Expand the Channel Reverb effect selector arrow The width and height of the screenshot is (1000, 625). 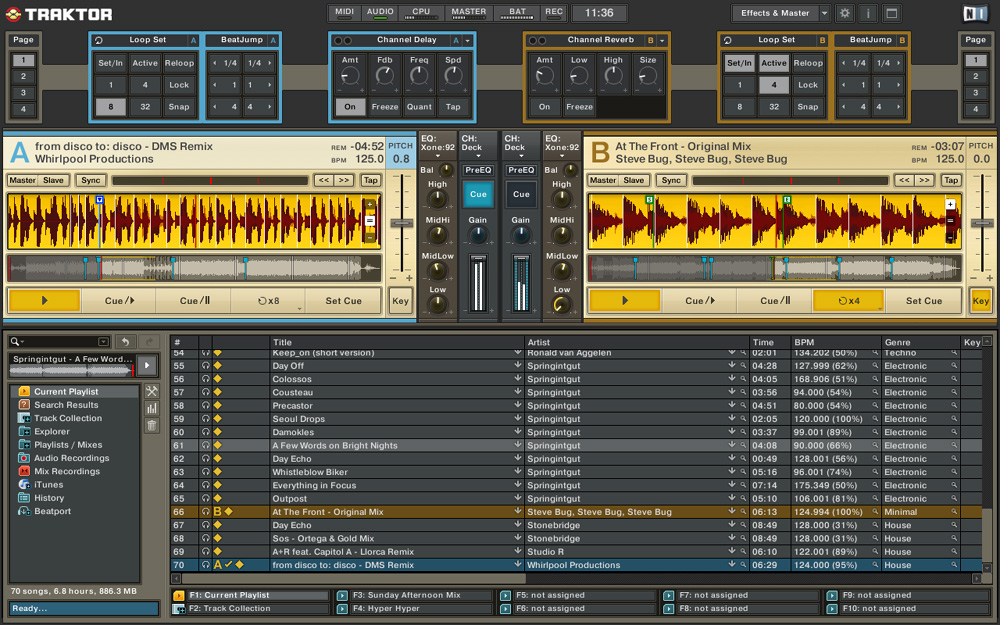(x=661, y=40)
